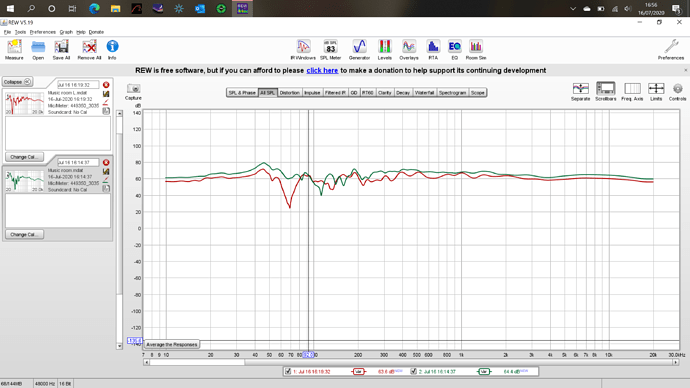Open the SPL Meter tool
Screen dimensions: 690x388
[330, 50]
